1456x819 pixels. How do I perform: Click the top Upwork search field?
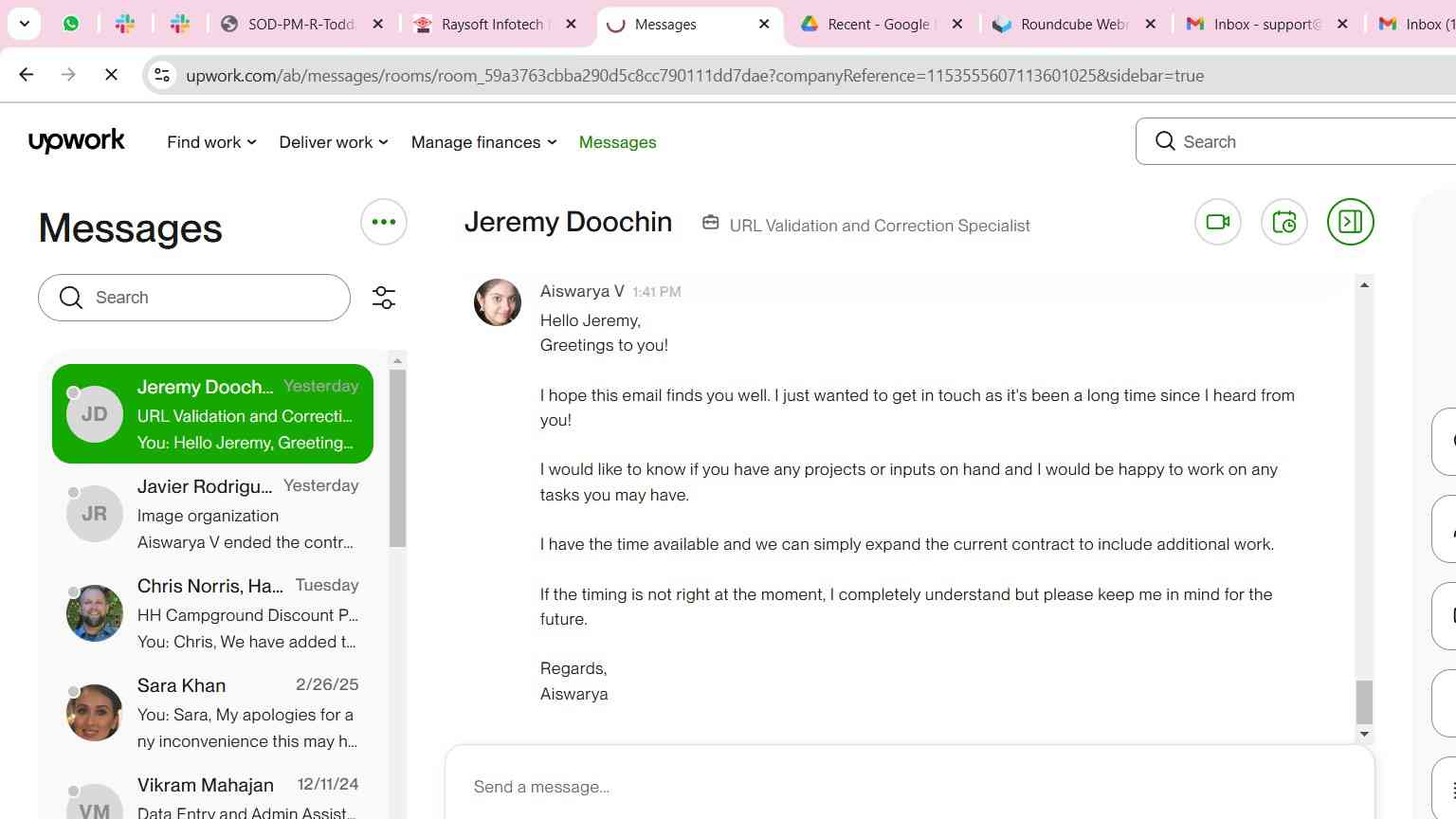[x=1296, y=141]
